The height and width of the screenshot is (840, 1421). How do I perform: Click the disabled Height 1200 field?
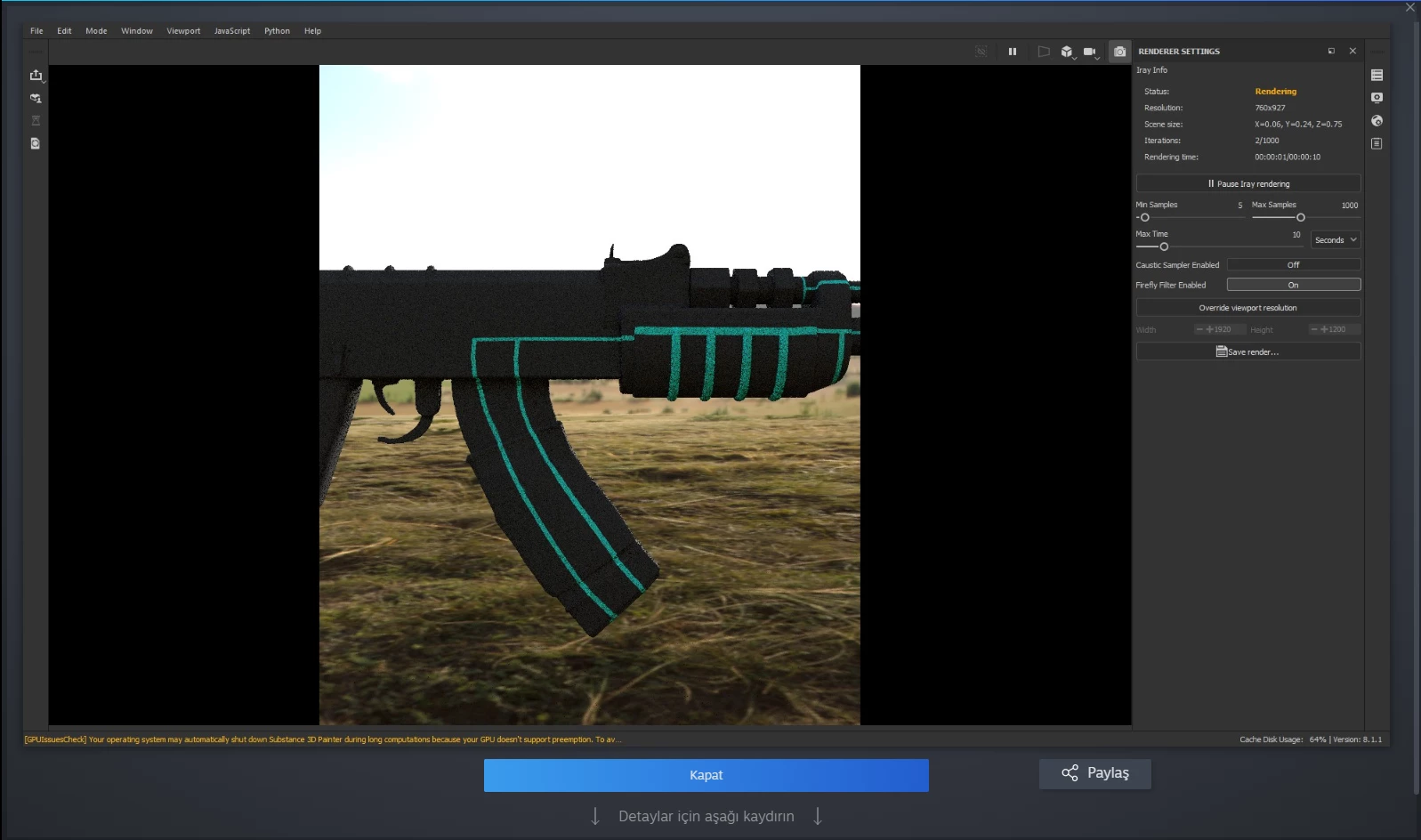[1335, 329]
